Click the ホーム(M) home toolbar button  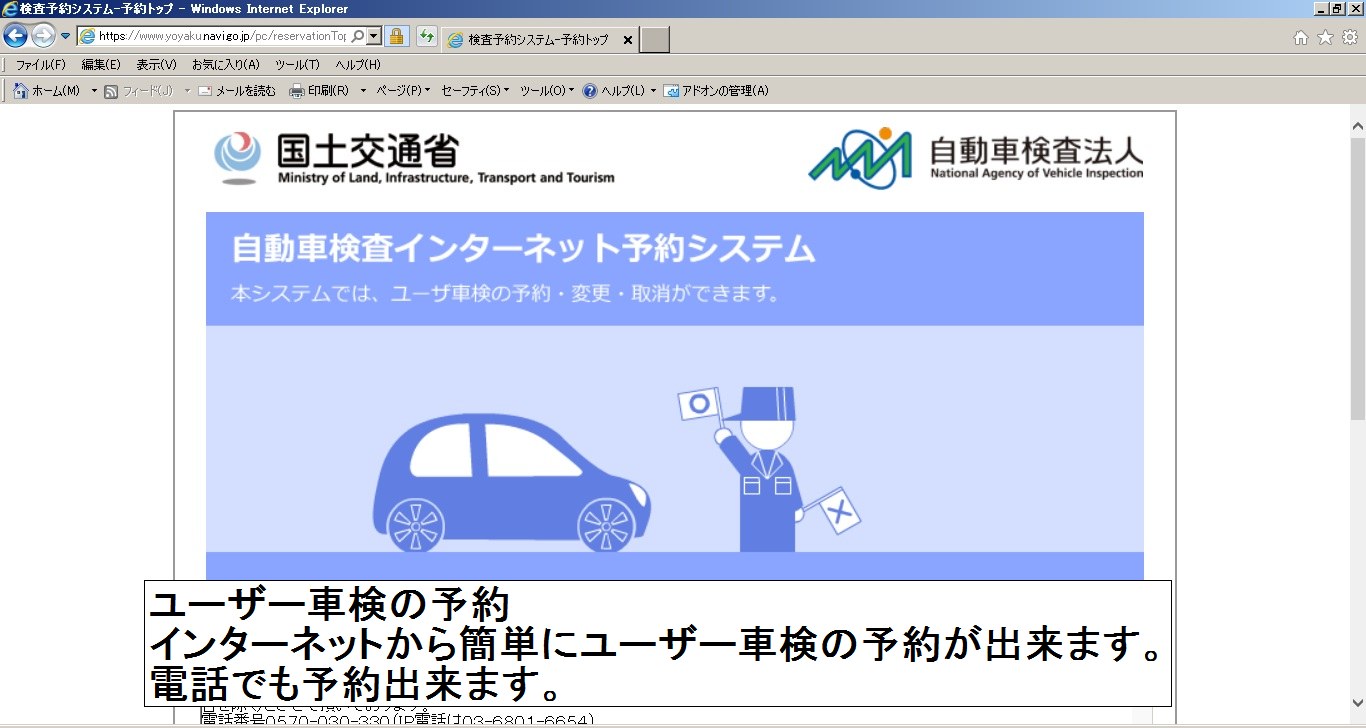47,91
